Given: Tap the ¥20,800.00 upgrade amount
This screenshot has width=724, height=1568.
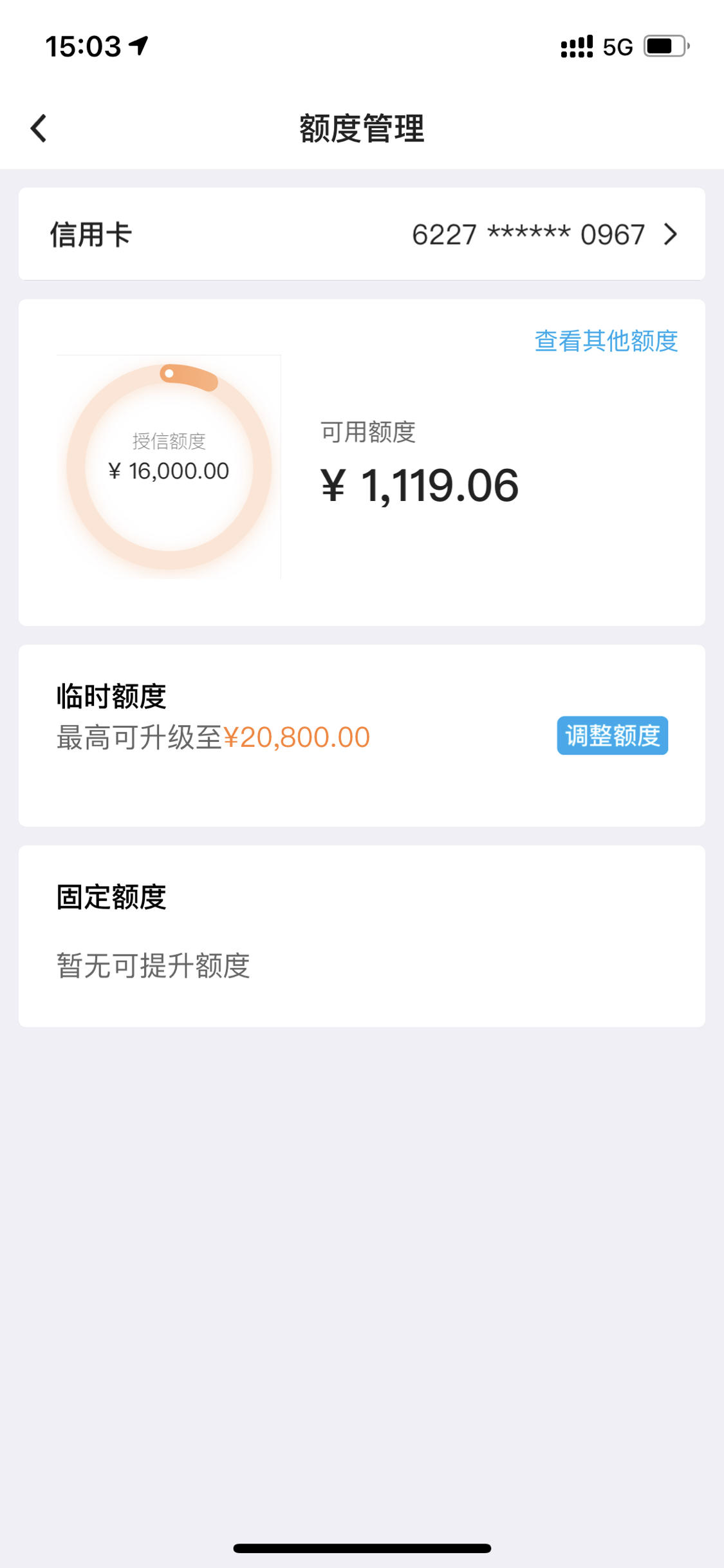Looking at the screenshot, I should pos(297,737).
